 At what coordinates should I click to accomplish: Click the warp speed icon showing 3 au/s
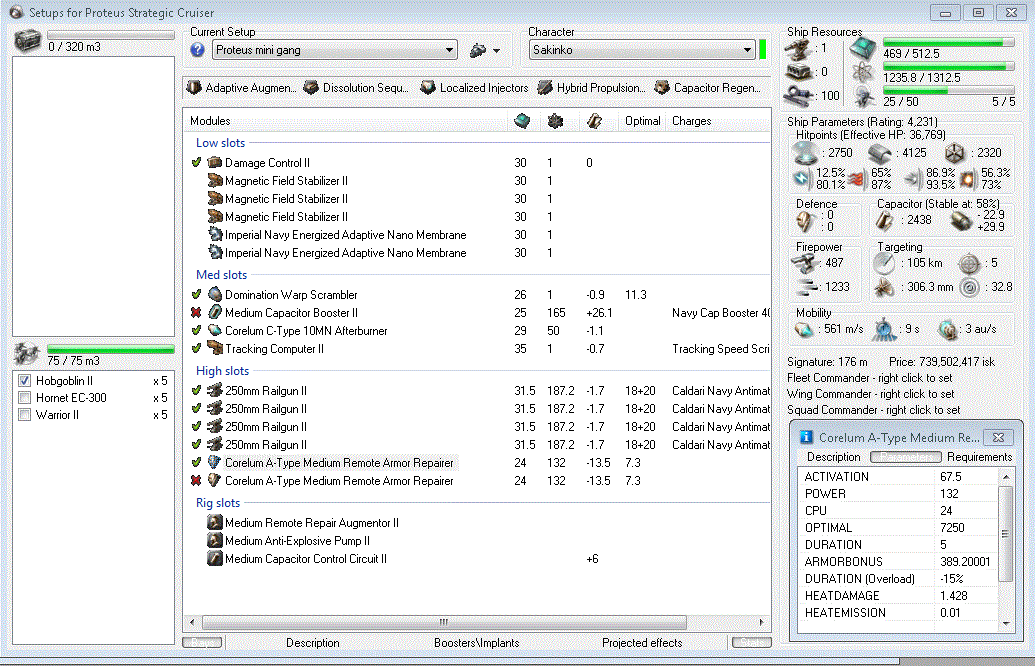pos(948,329)
